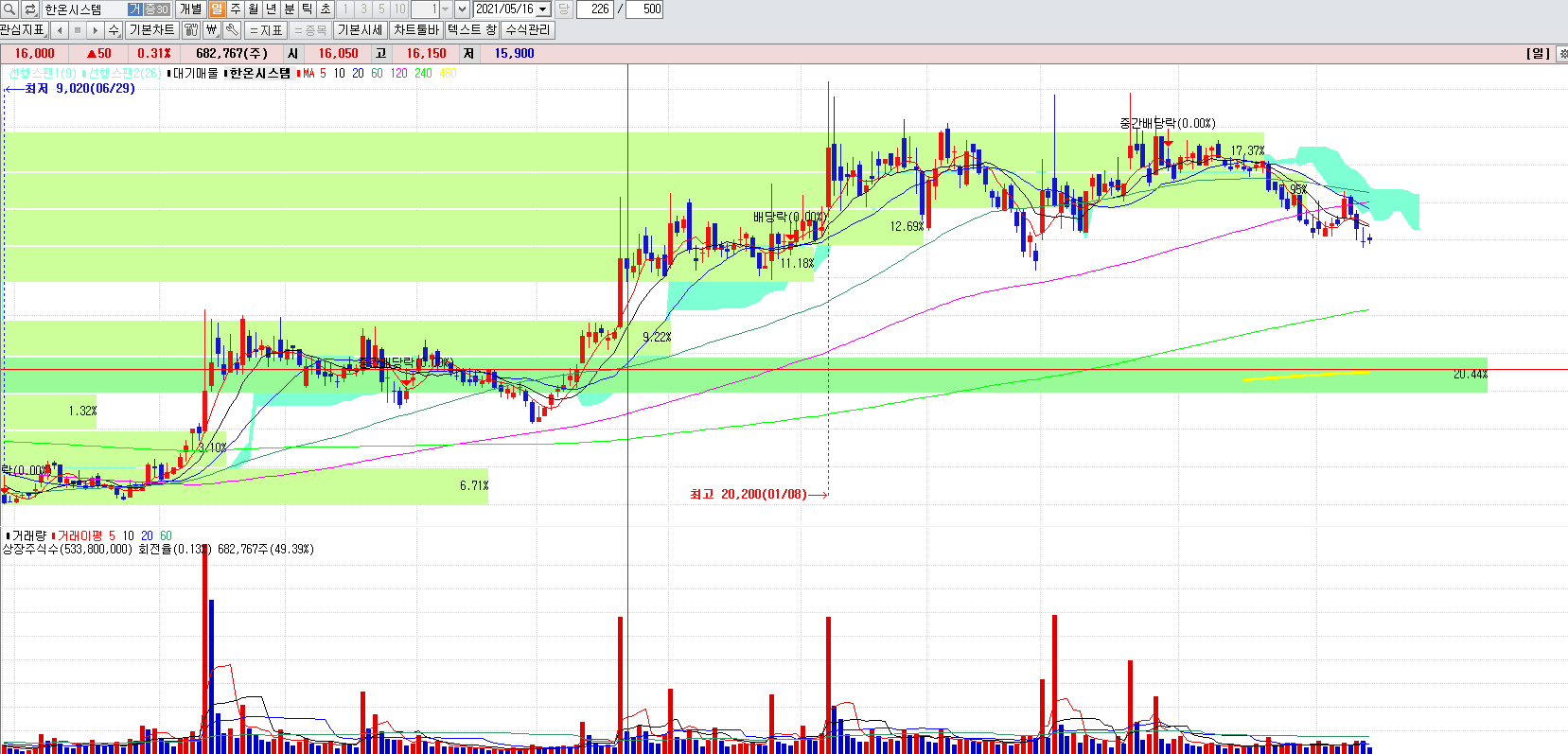Open 수식관리 formula management
This screenshot has width=1568, height=754.
coord(528,30)
